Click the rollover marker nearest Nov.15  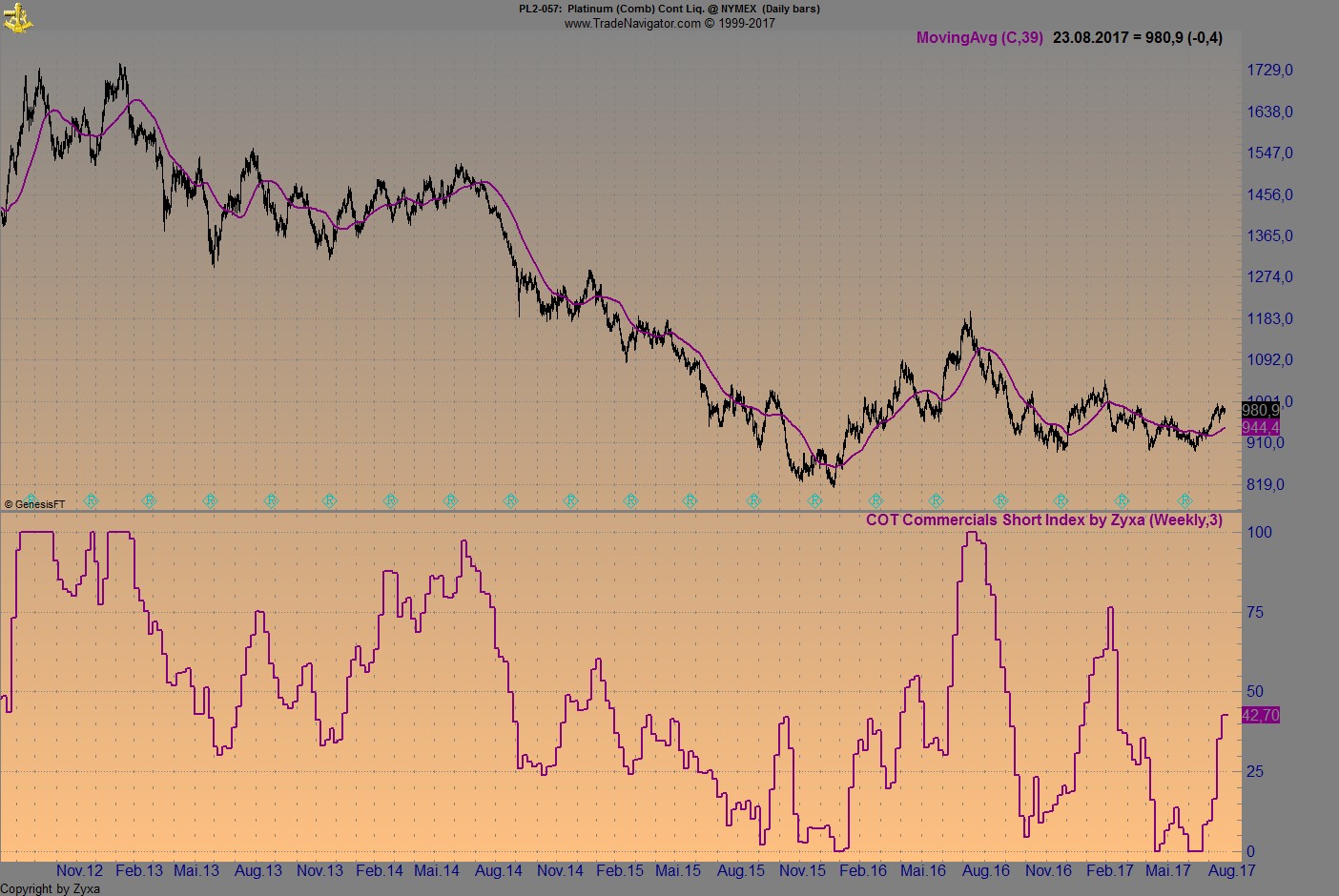pos(814,500)
